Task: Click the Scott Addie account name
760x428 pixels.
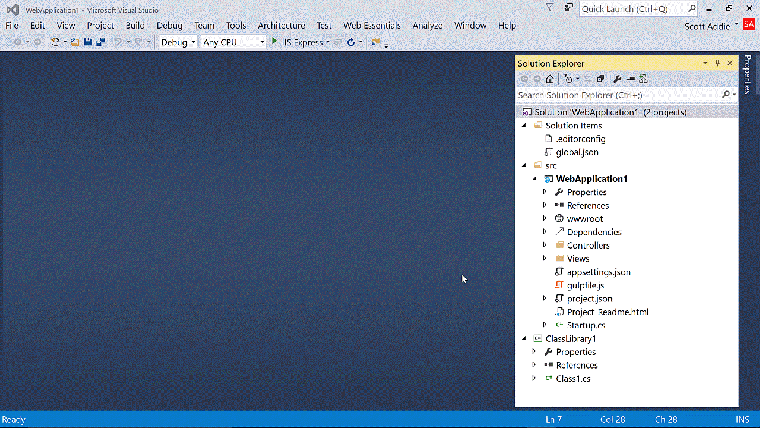Action: [x=707, y=26]
